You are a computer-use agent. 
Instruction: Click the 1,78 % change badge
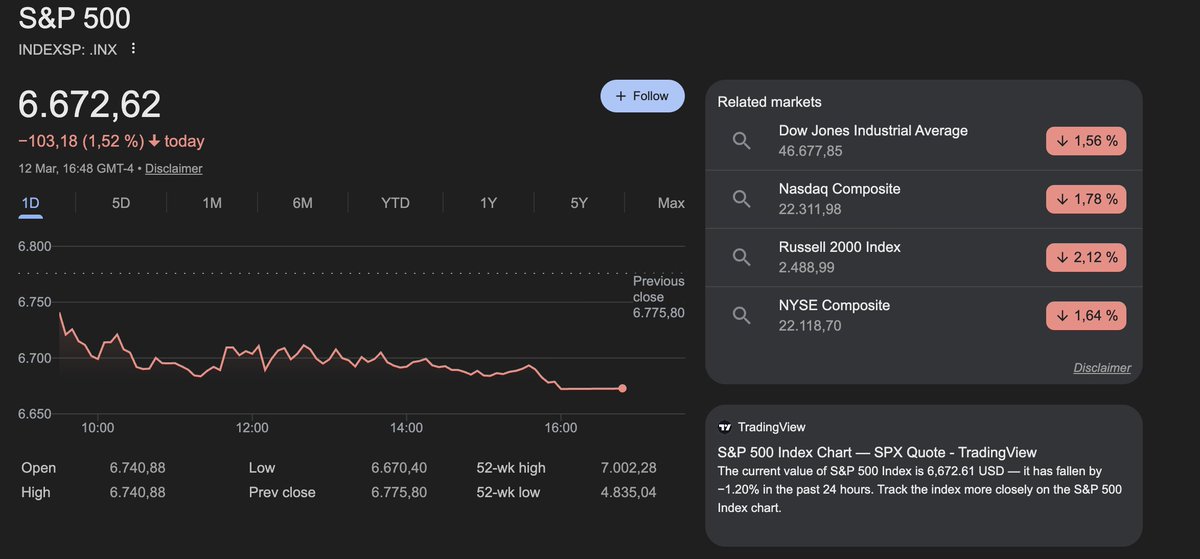1086,200
